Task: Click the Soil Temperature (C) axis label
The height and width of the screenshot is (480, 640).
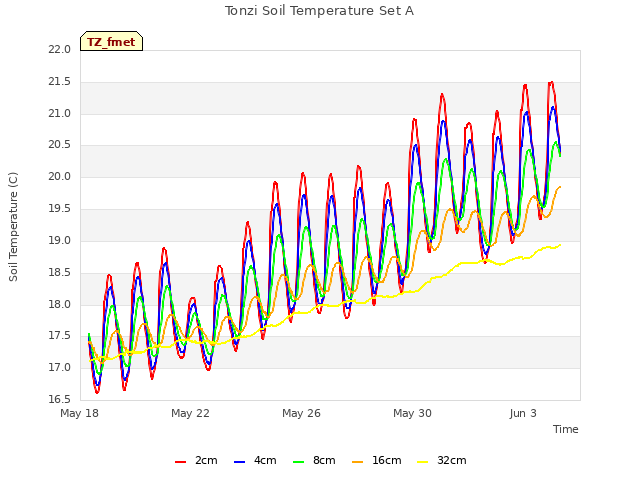Action: pos(13,227)
